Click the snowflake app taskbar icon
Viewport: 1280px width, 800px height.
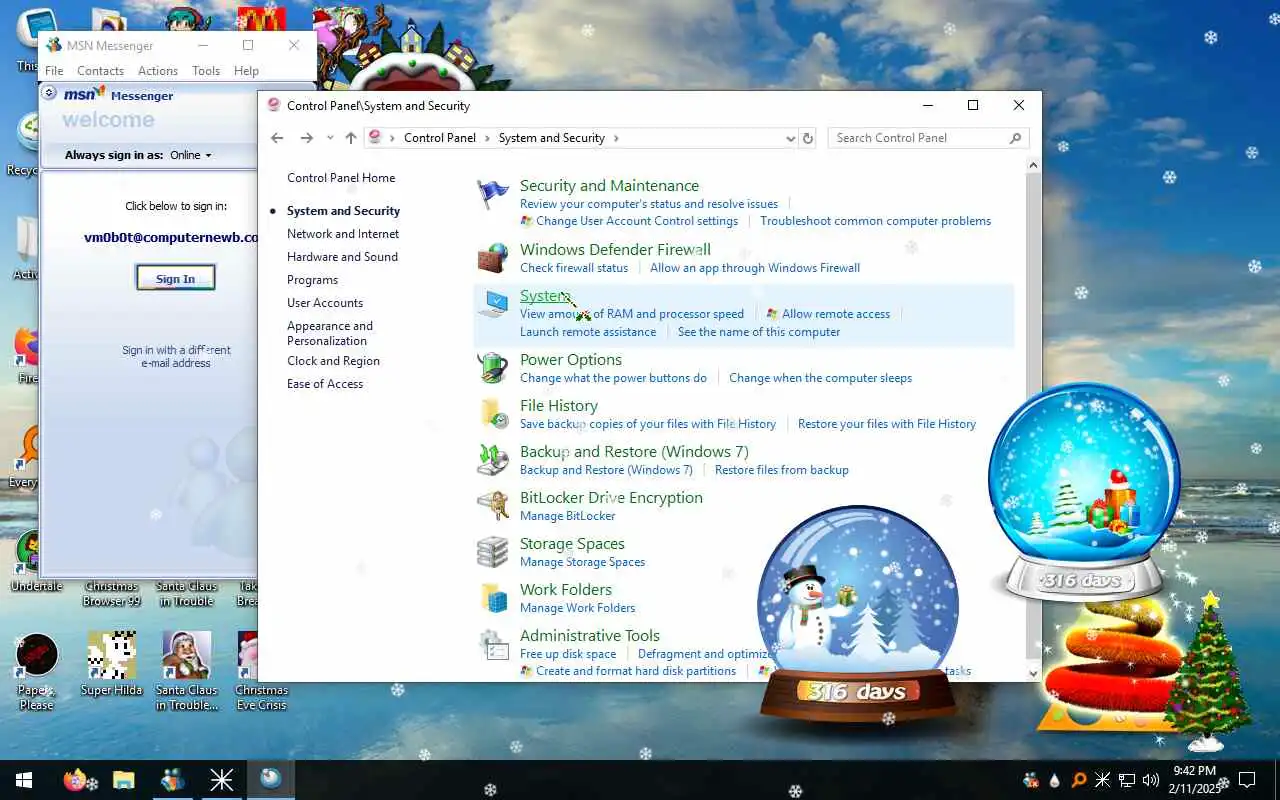[221, 780]
